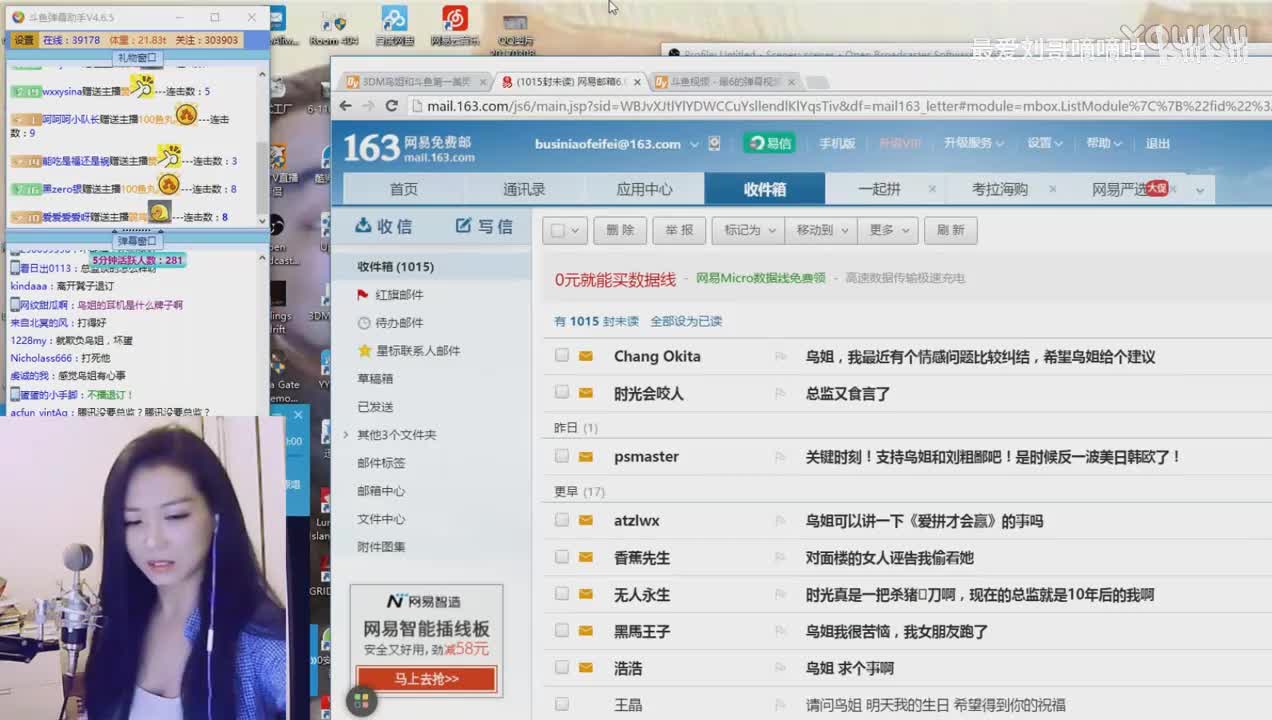Switch to 斗鱼视频 browser tab

(x=725, y=82)
